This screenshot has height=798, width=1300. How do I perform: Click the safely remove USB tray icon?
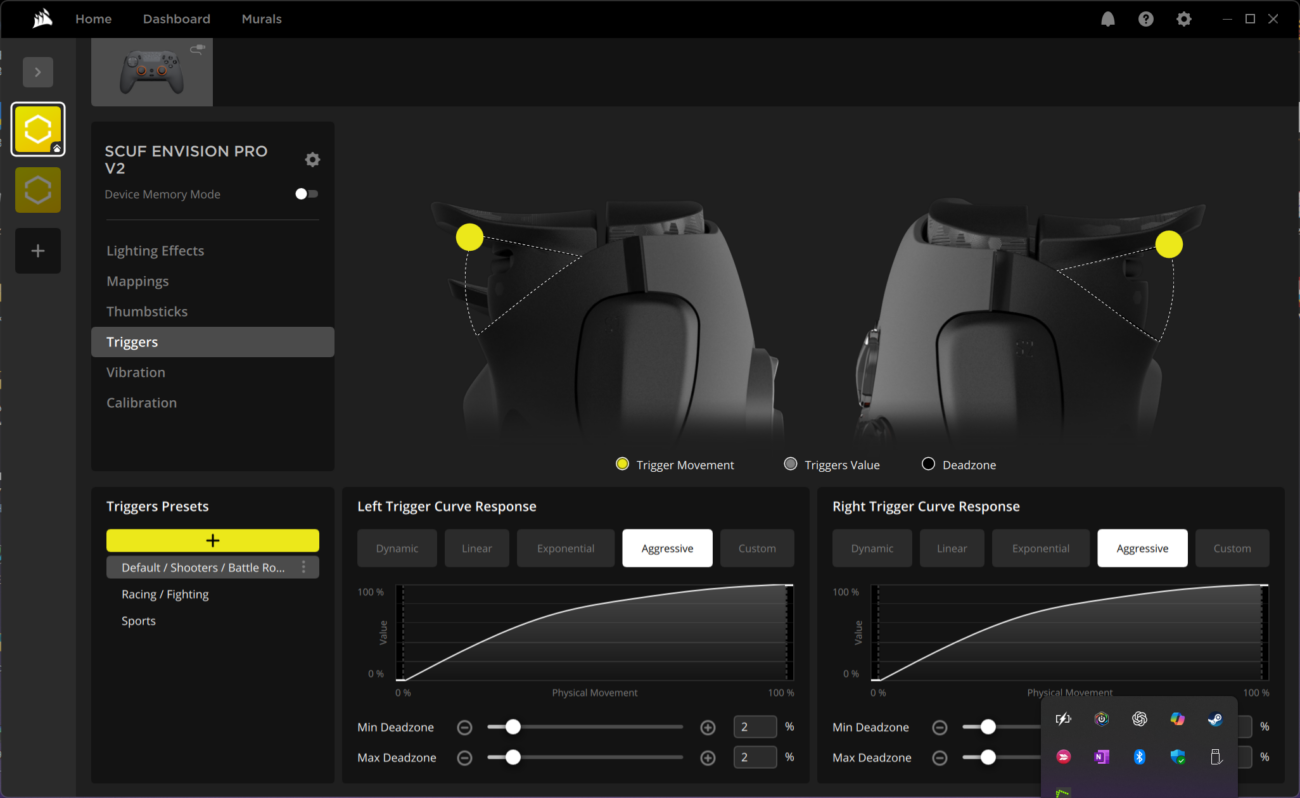(x=1215, y=757)
